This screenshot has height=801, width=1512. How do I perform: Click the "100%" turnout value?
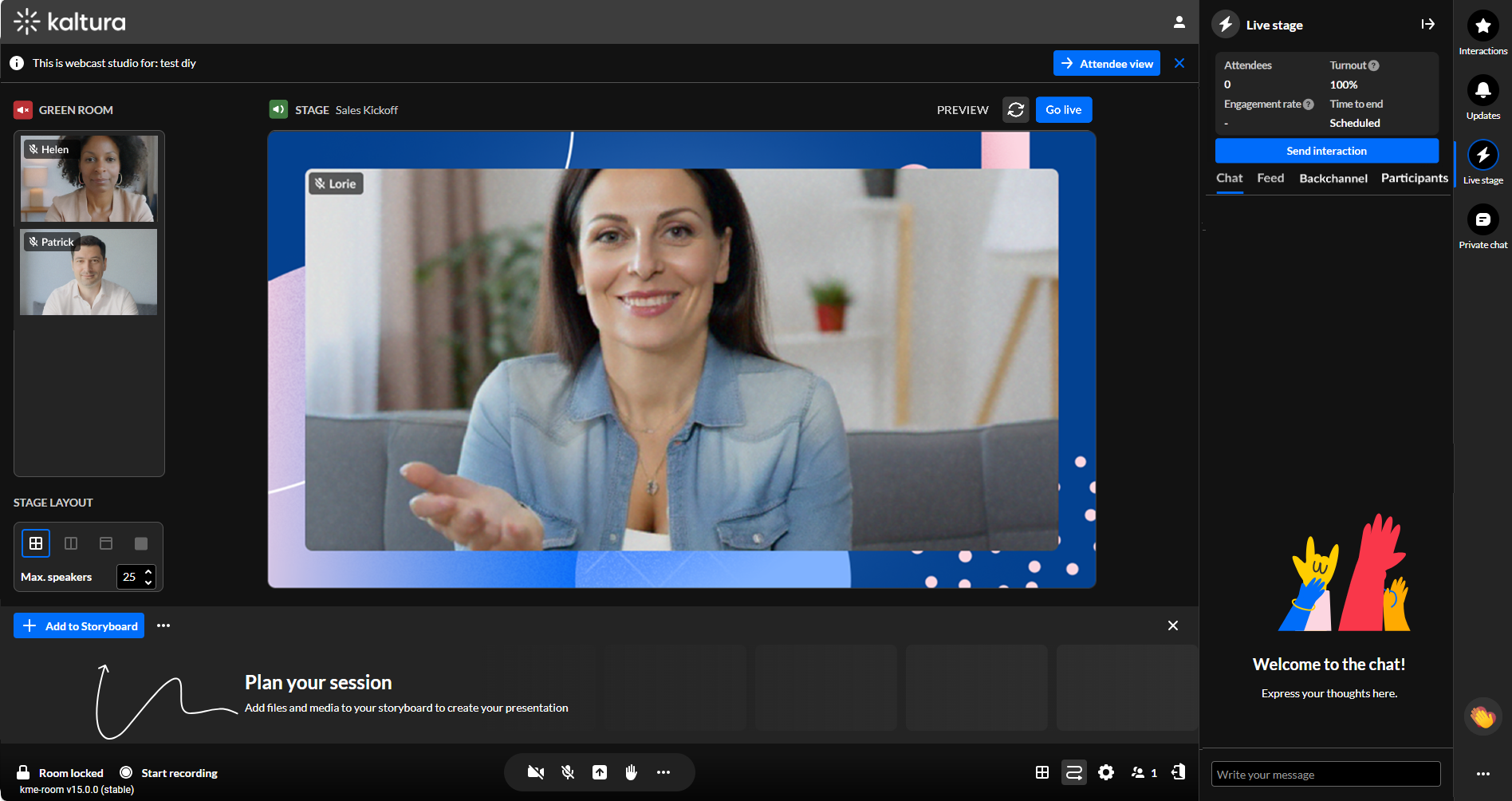coord(1344,85)
